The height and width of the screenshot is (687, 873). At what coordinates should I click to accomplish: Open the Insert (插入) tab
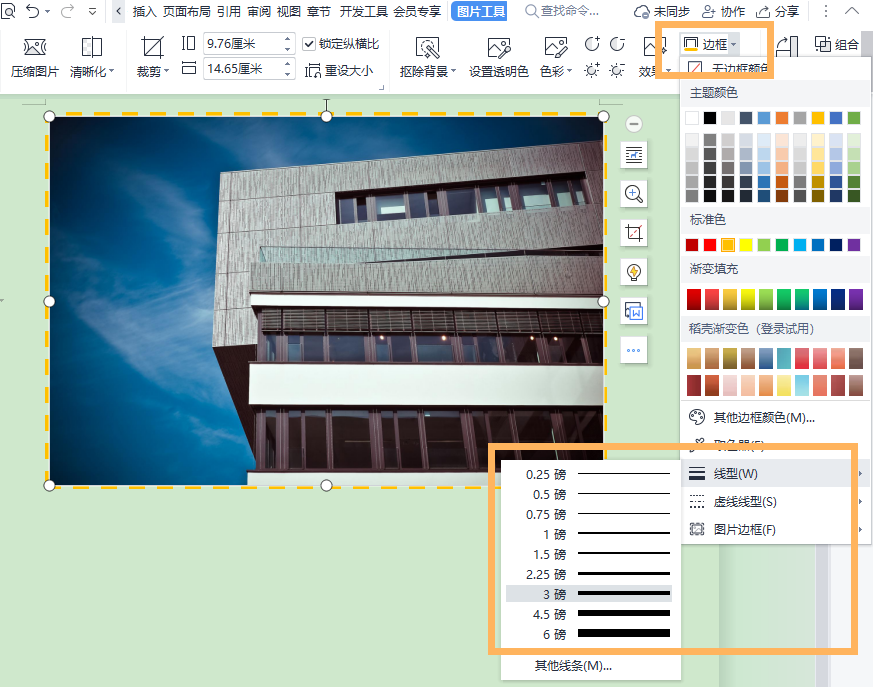(x=144, y=11)
